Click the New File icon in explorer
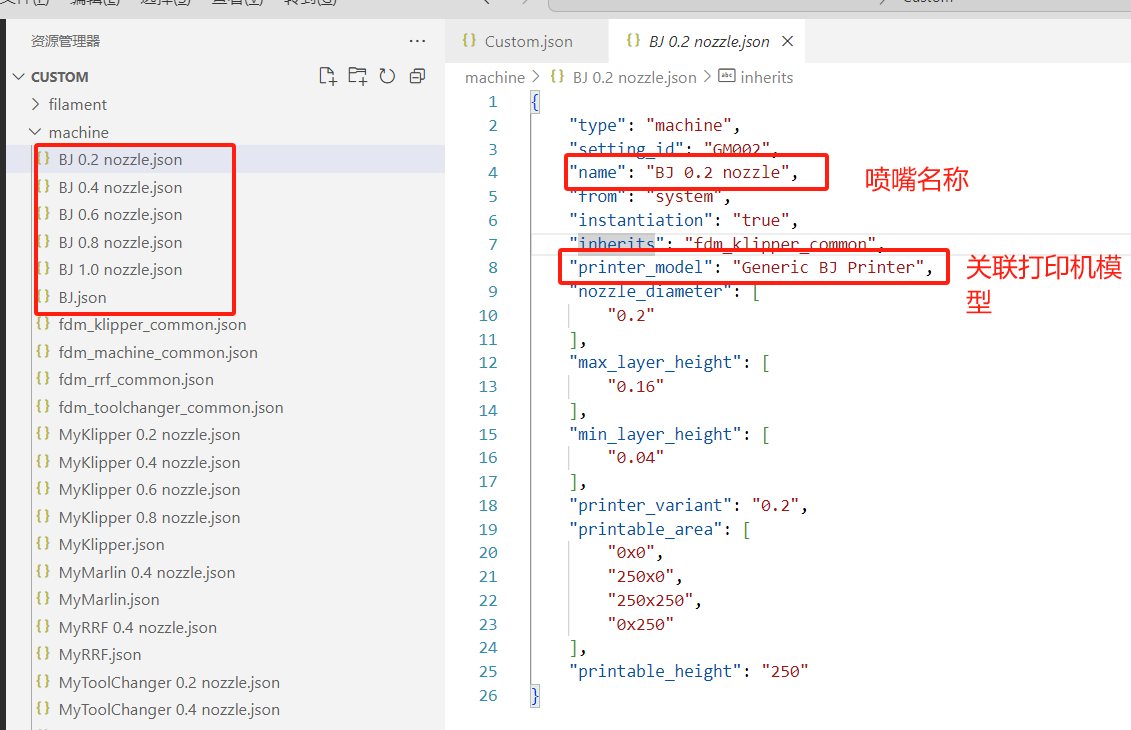The width and height of the screenshot is (1131, 730). 327,76
